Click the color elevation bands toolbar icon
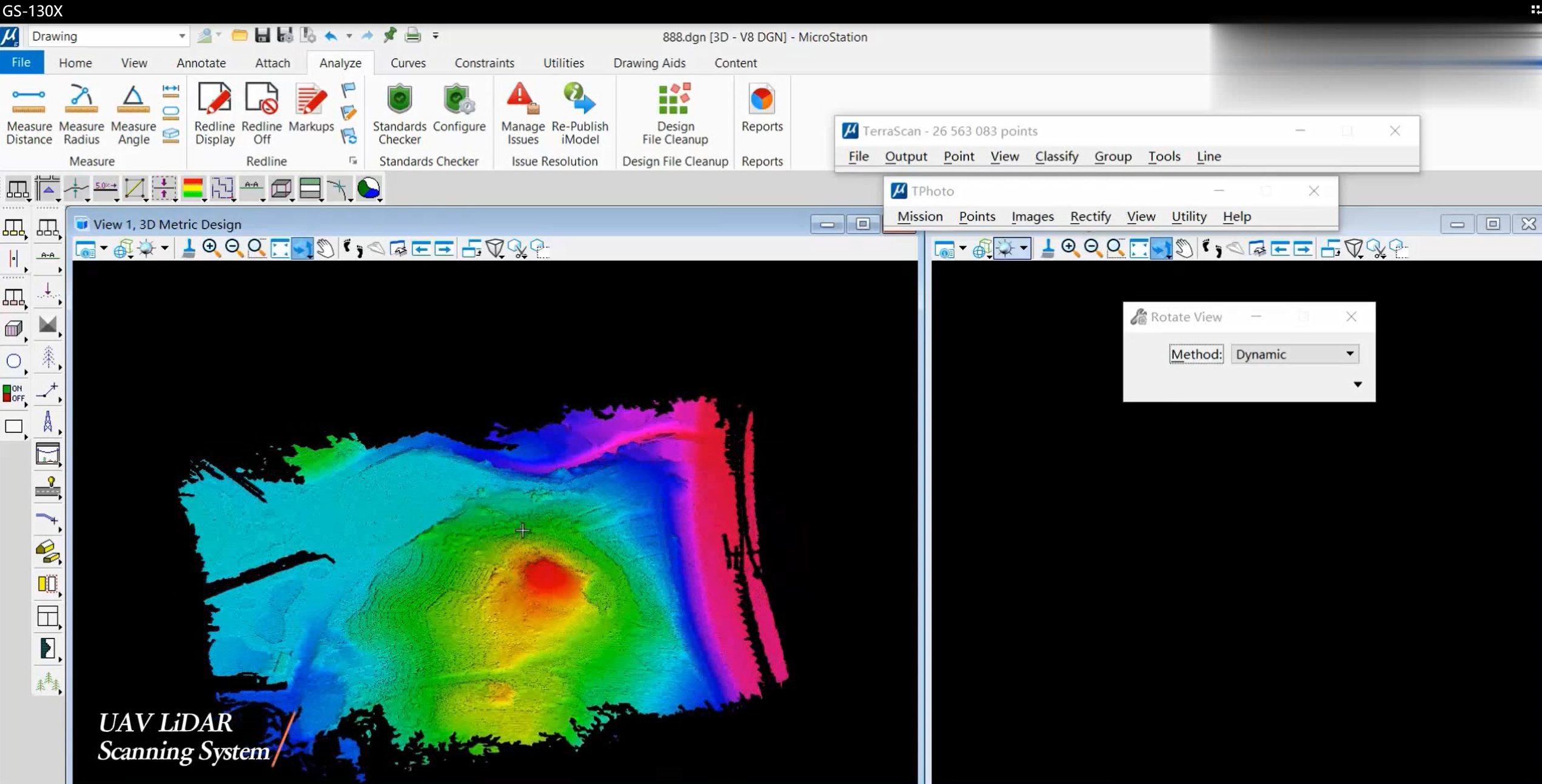 (193, 189)
